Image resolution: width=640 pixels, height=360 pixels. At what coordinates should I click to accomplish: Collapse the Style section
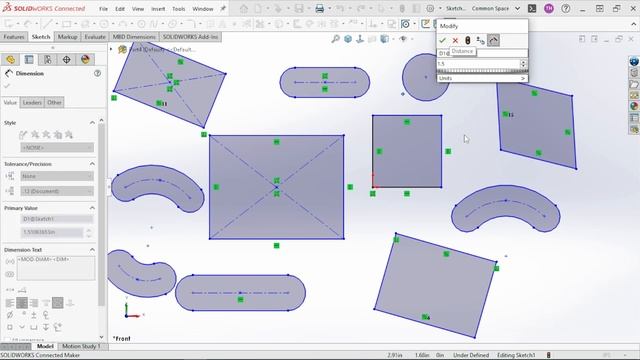[x=92, y=122]
